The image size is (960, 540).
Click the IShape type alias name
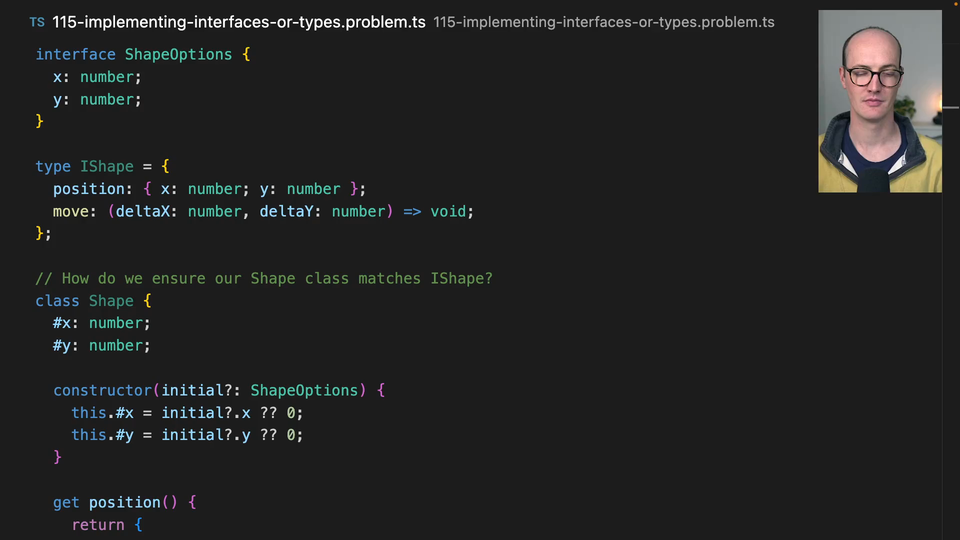[106, 166]
